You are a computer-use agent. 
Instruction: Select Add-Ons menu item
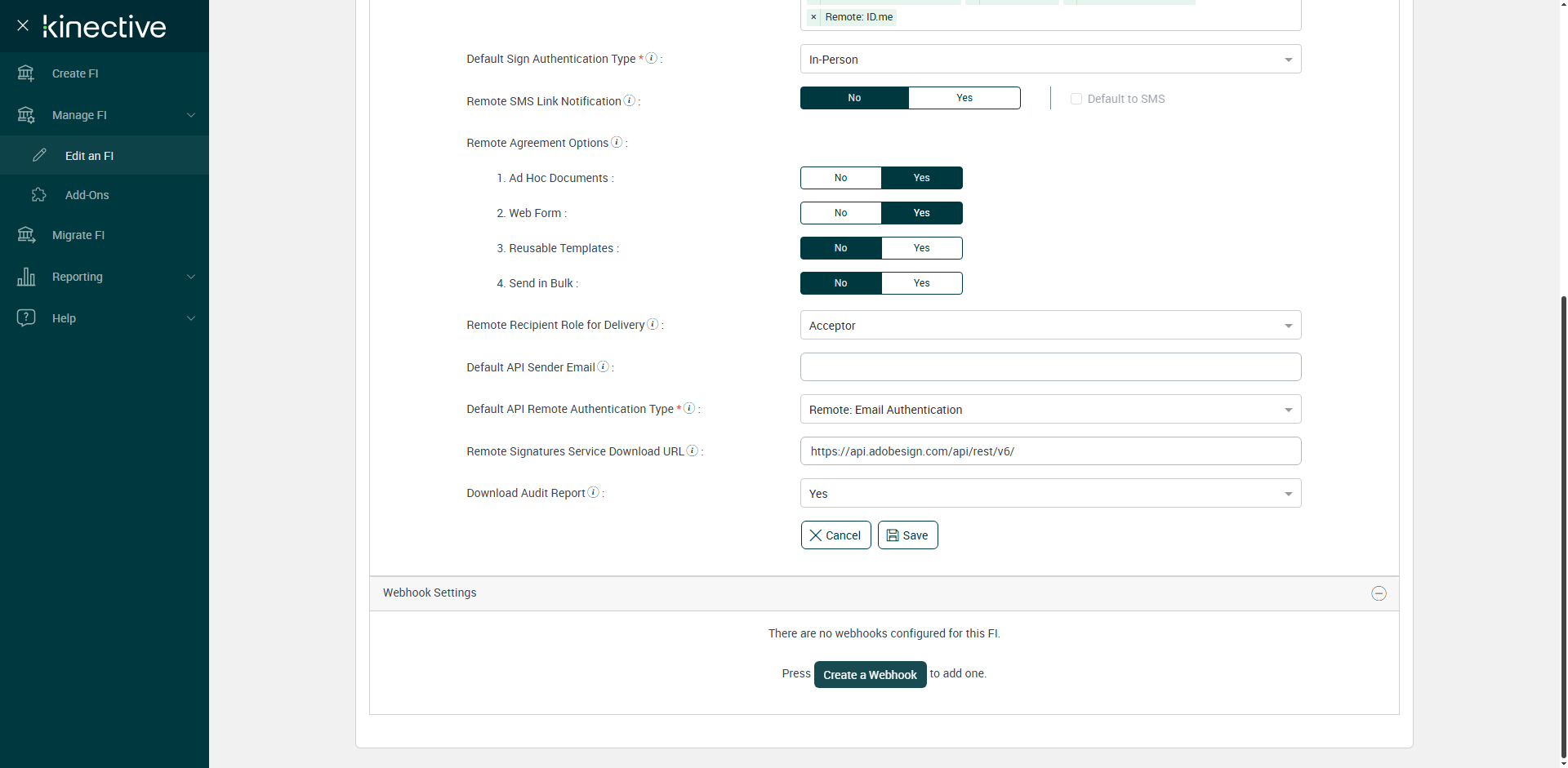tap(105, 195)
